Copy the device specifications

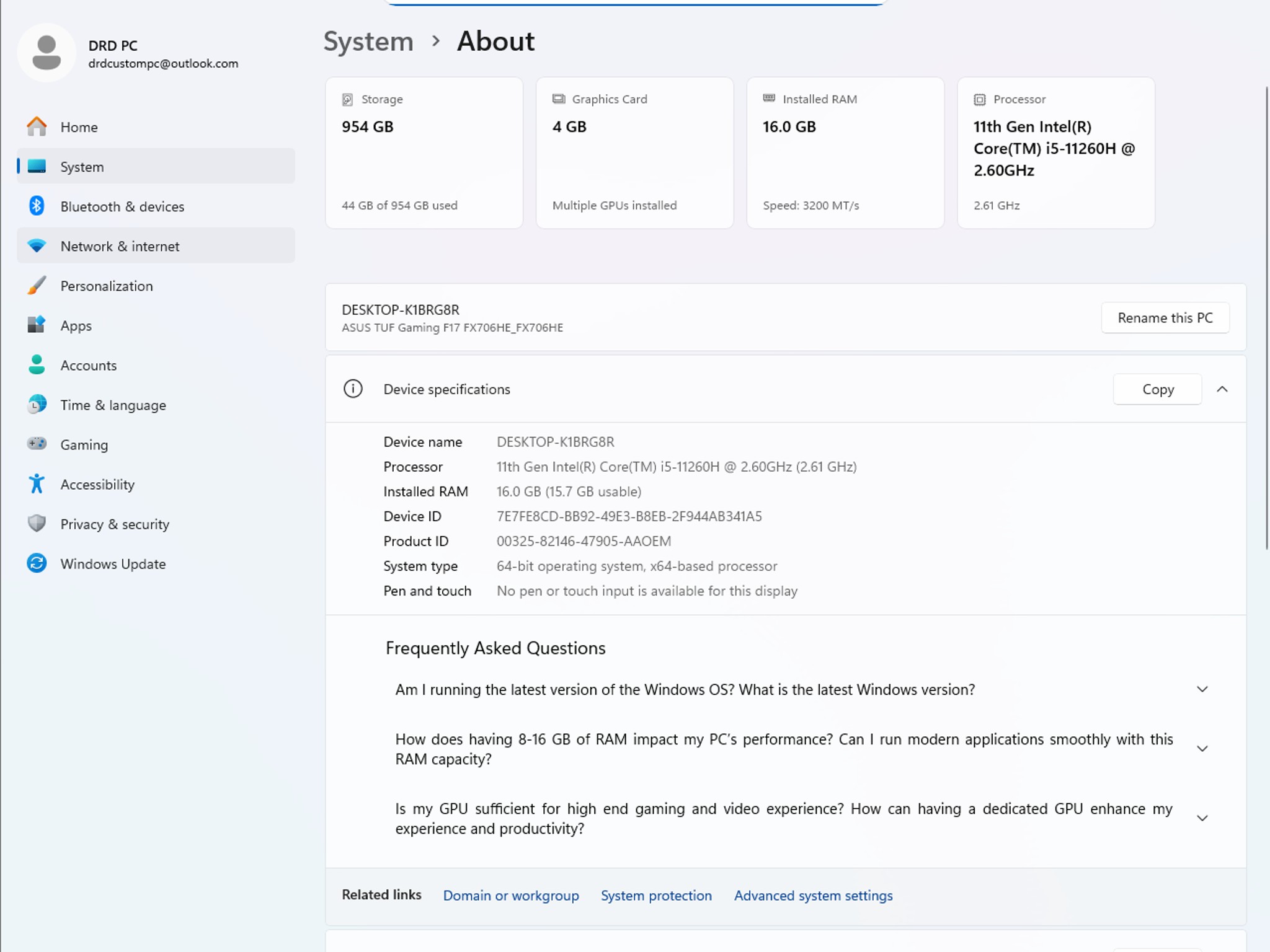point(1158,389)
